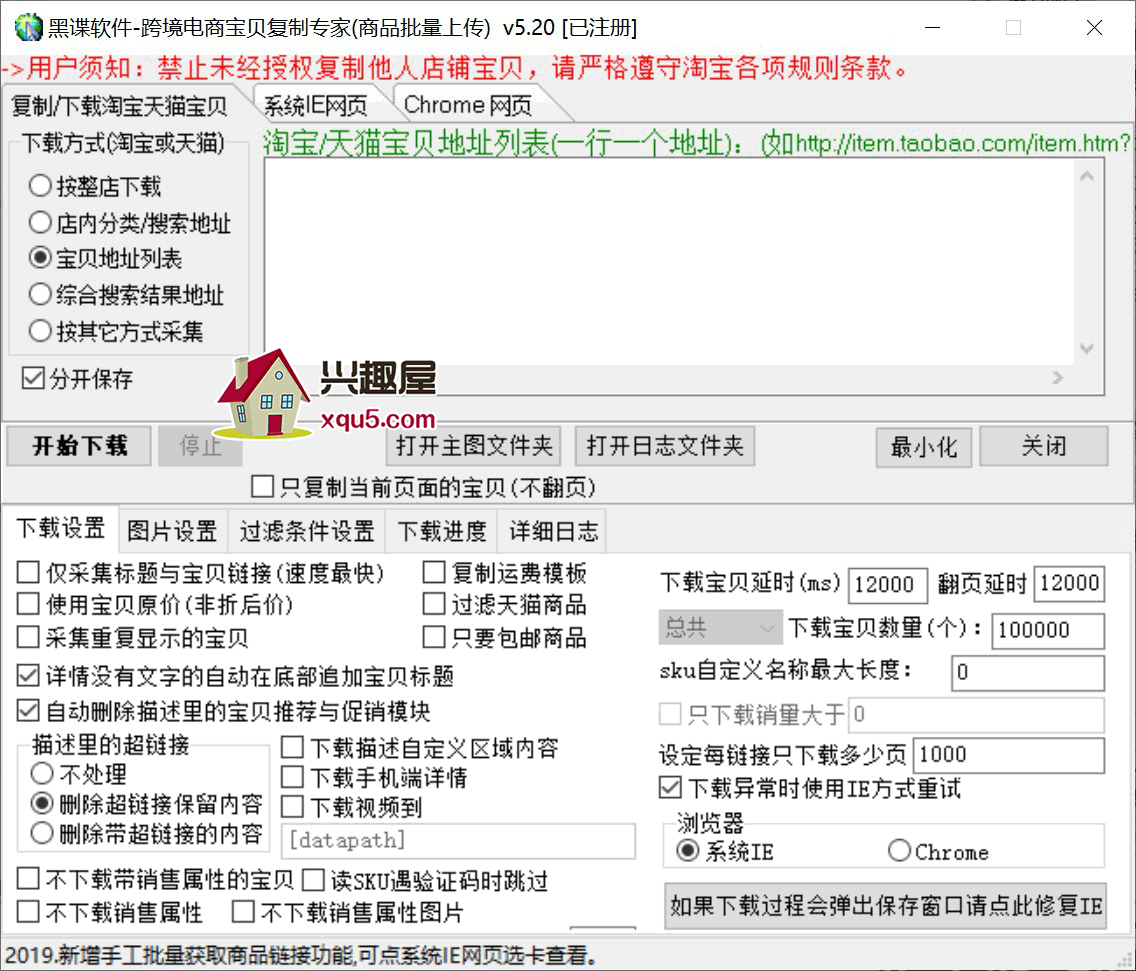1136x971 pixels.
Task: Click address list scroll up arrow
Action: coord(1087,176)
